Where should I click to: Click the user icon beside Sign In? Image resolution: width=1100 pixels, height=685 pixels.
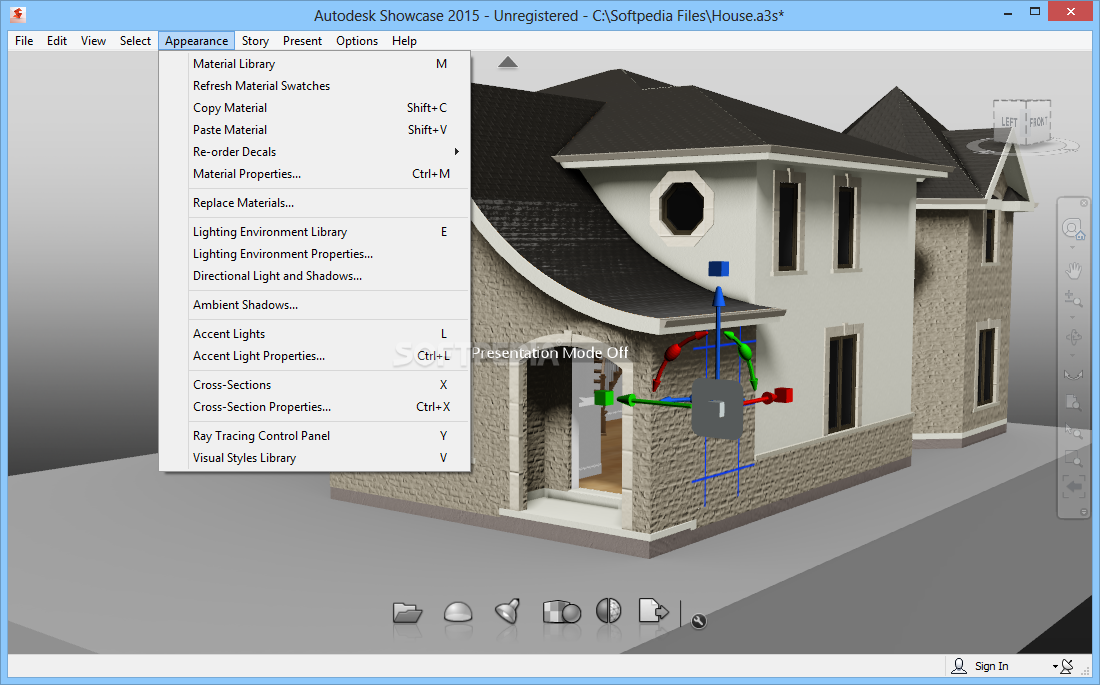(958, 665)
